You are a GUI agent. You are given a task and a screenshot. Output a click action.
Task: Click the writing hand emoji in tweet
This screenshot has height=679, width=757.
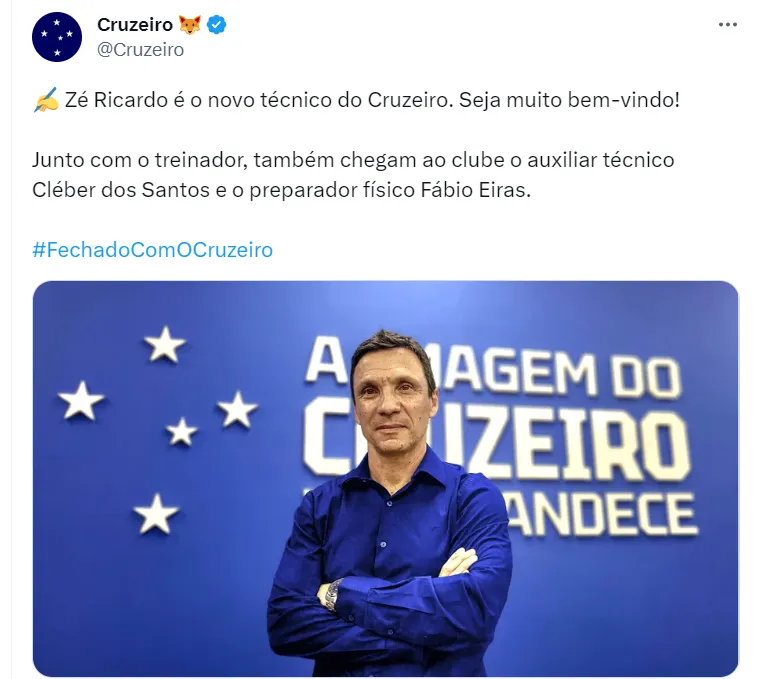click(46, 100)
